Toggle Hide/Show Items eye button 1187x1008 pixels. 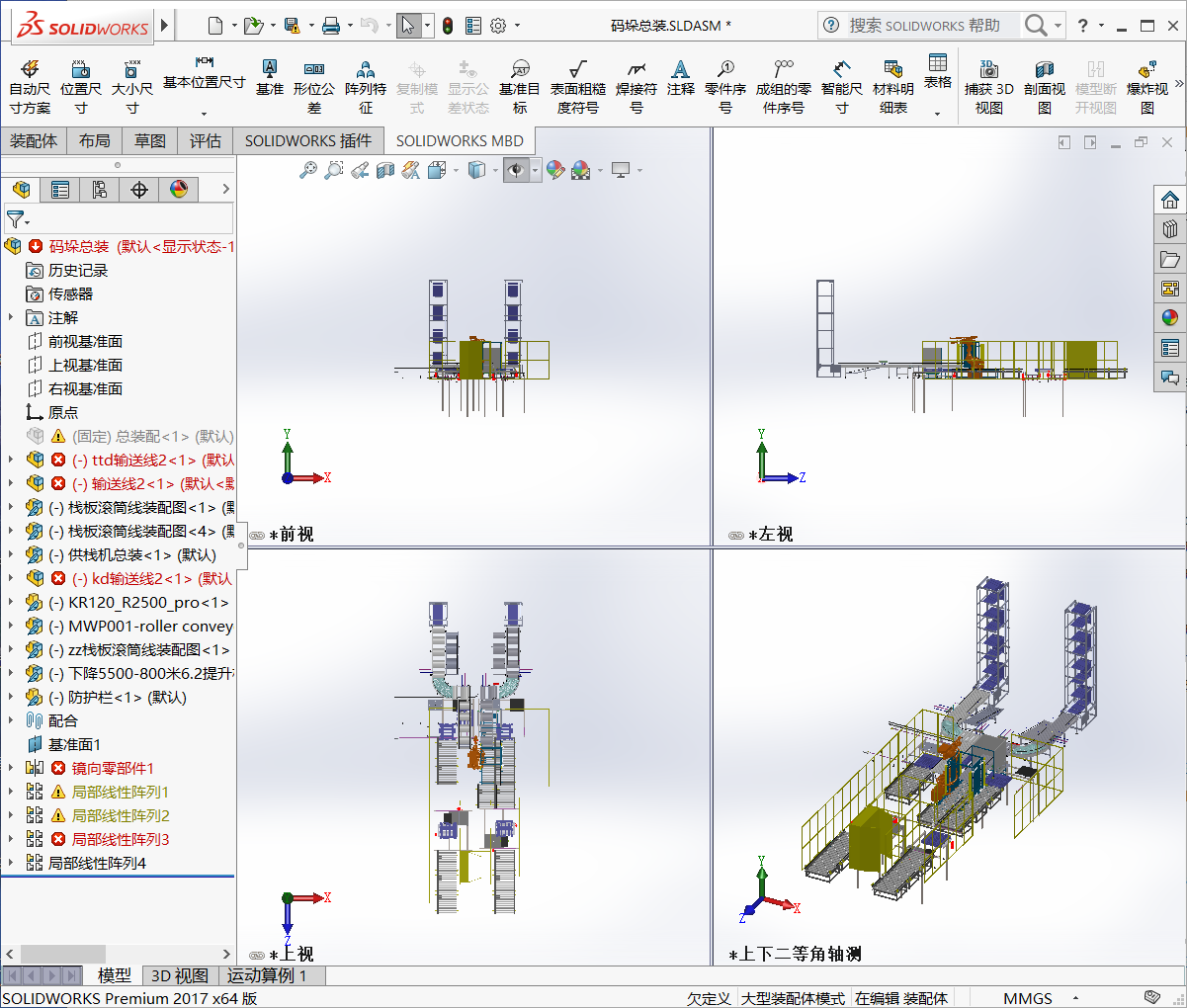516,170
